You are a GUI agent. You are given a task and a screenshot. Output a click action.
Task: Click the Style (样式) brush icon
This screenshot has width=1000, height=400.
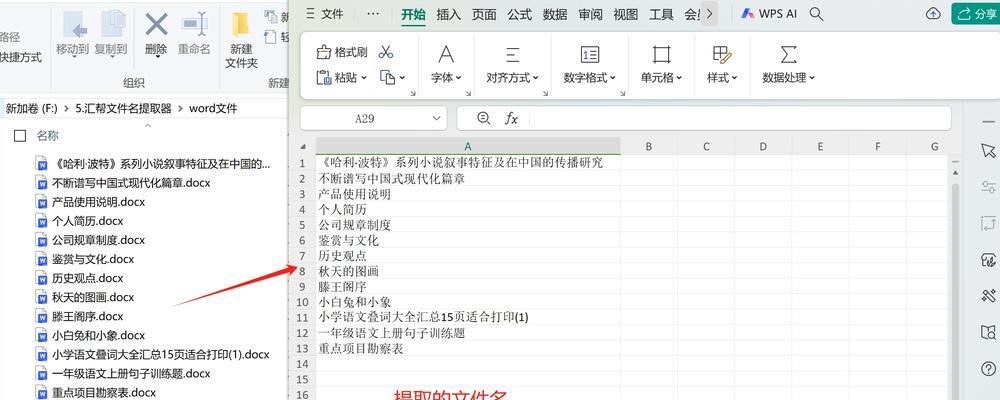coord(722,54)
